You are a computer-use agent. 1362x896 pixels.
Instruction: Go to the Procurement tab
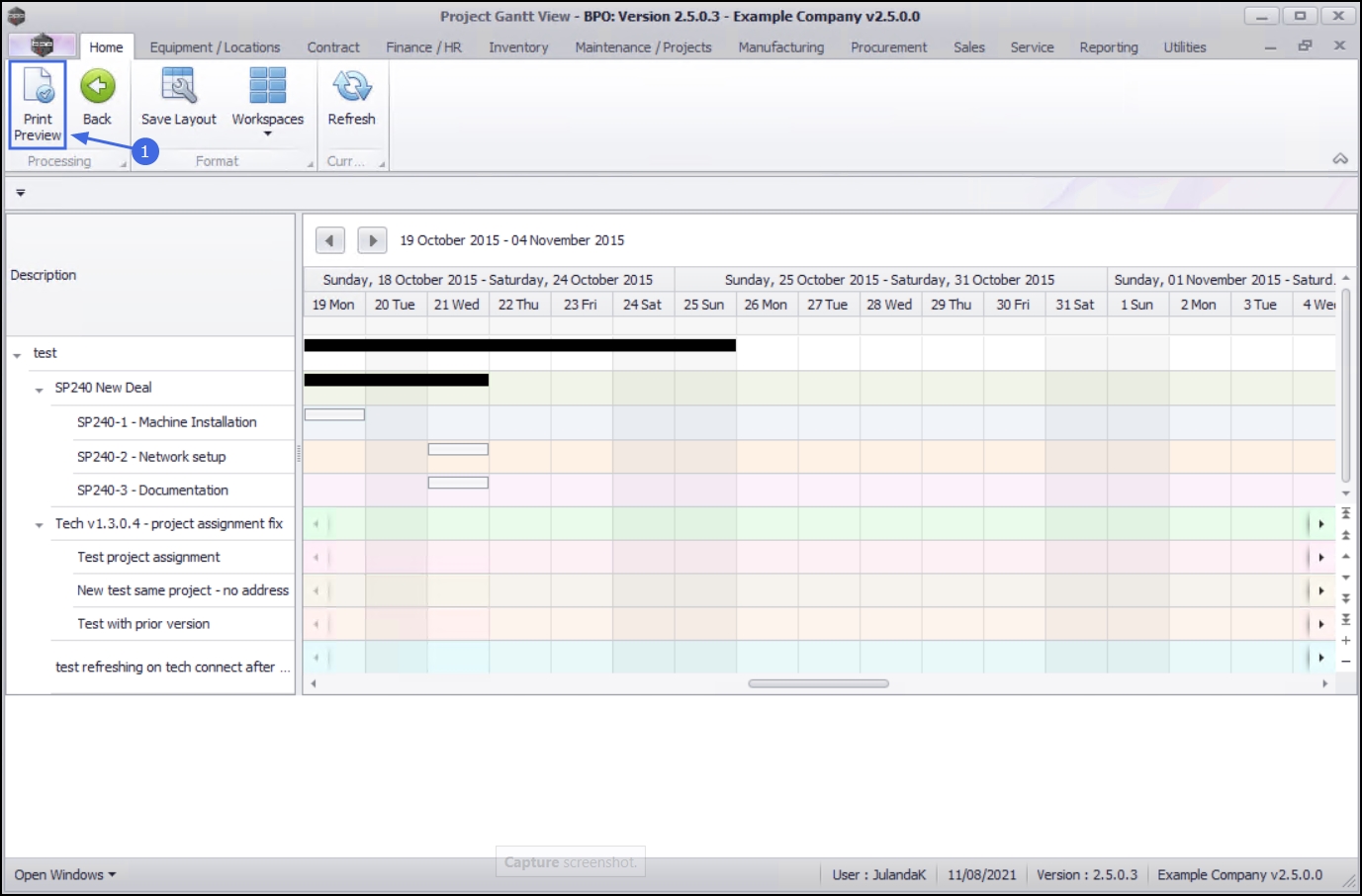click(x=888, y=47)
